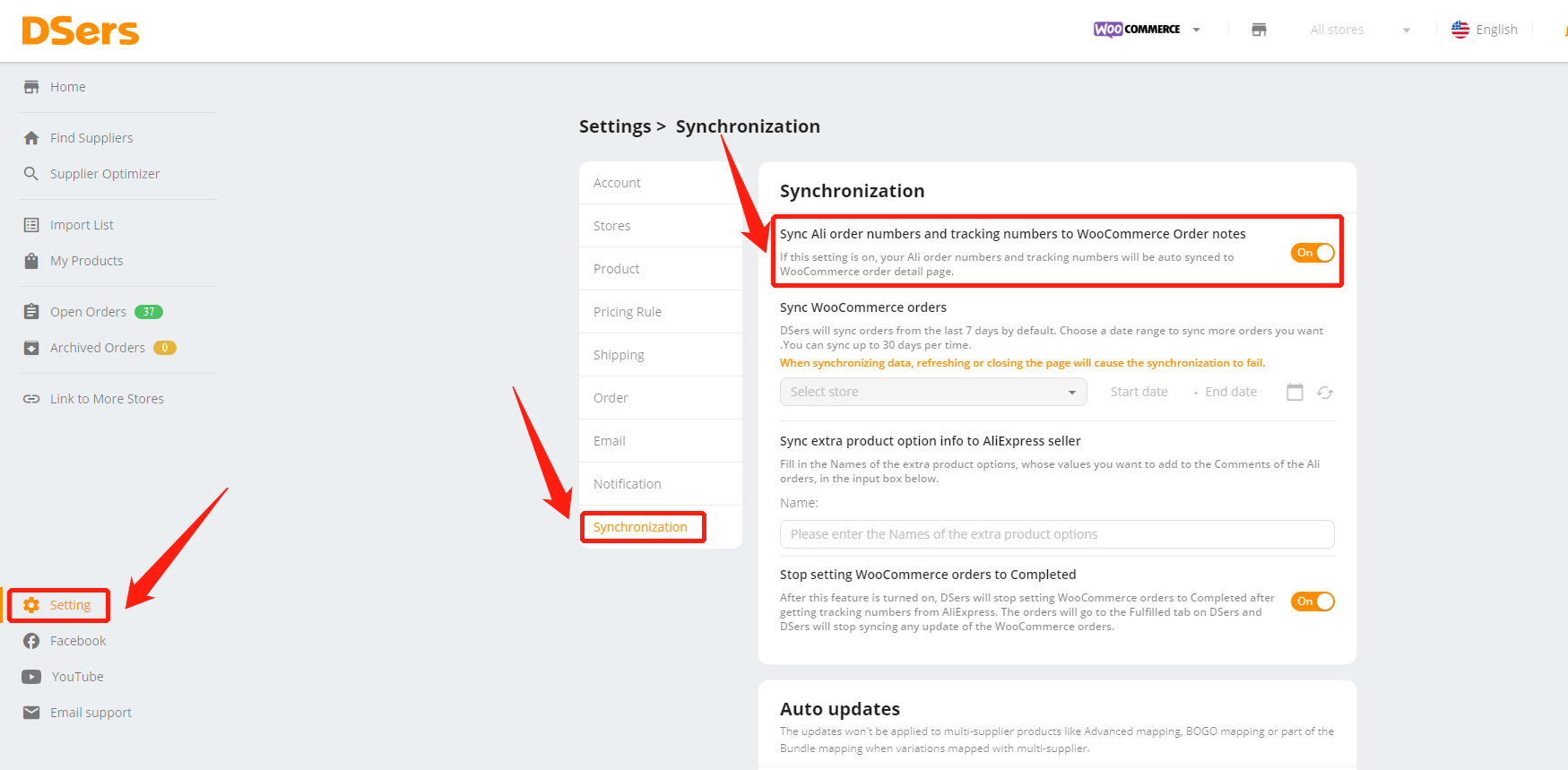Click the Email support envelope icon
1568x770 pixels.
pyautogui.click(x=31, y=713)
